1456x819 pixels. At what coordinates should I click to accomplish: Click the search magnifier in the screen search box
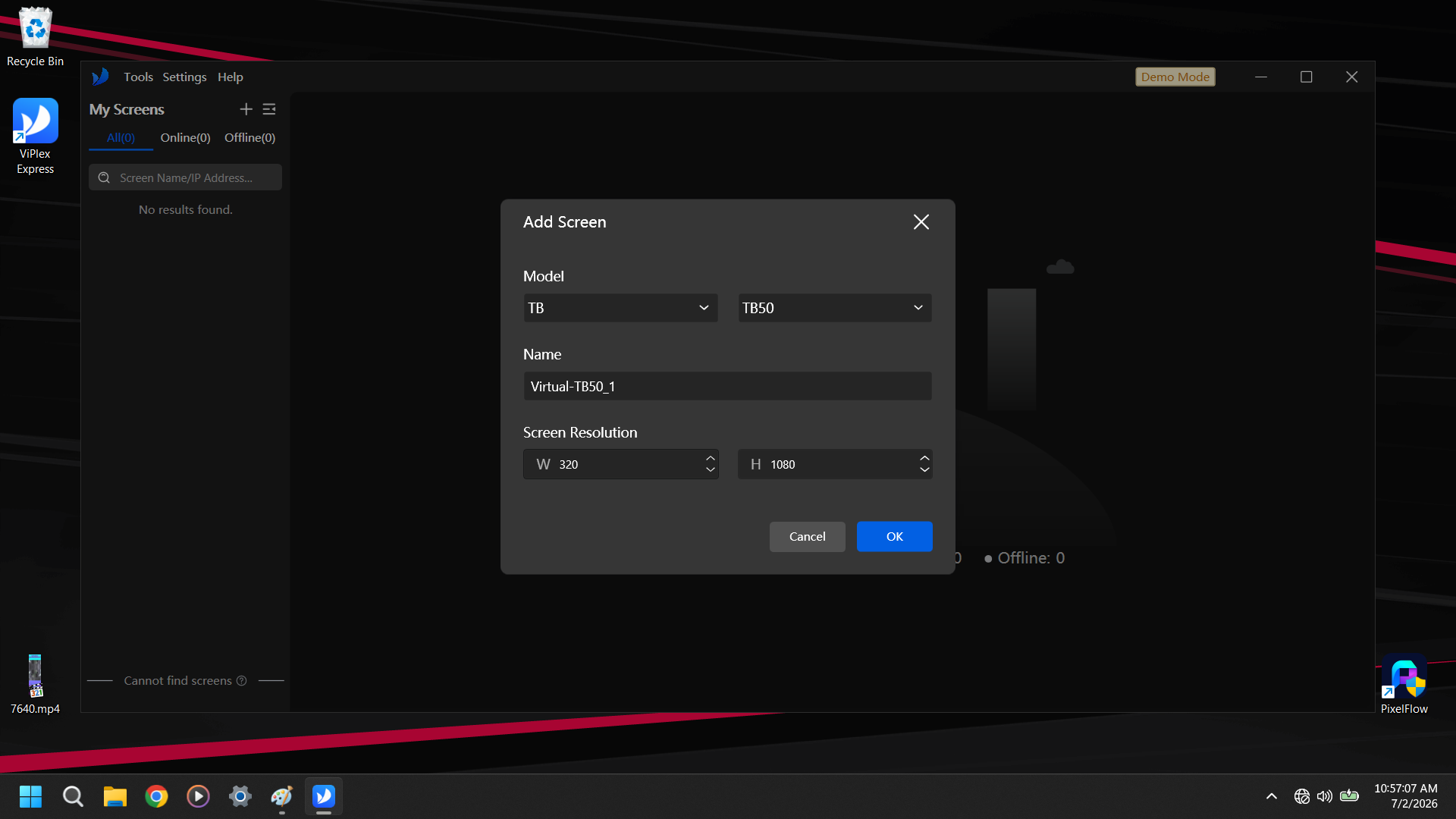coord(105,177)
